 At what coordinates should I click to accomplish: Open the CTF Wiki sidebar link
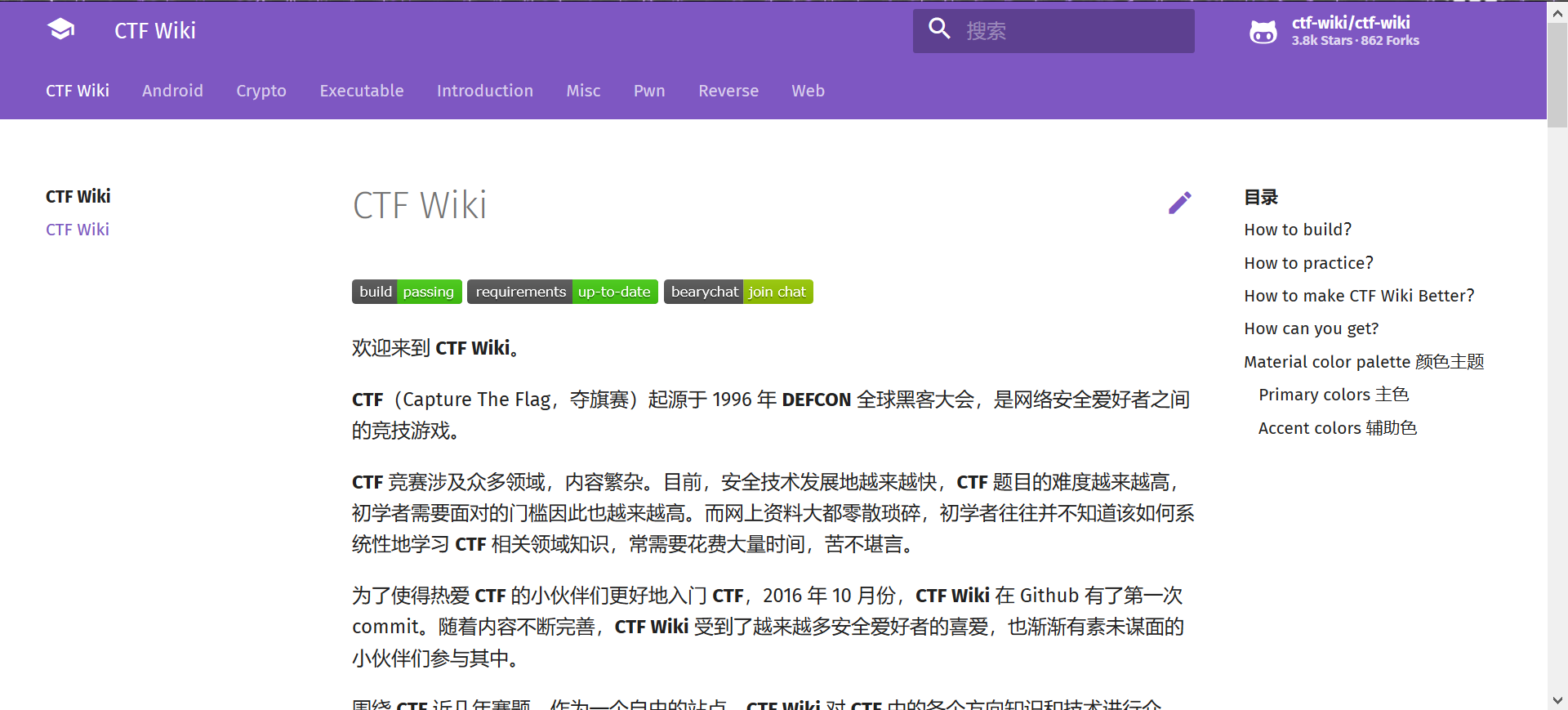78,230
